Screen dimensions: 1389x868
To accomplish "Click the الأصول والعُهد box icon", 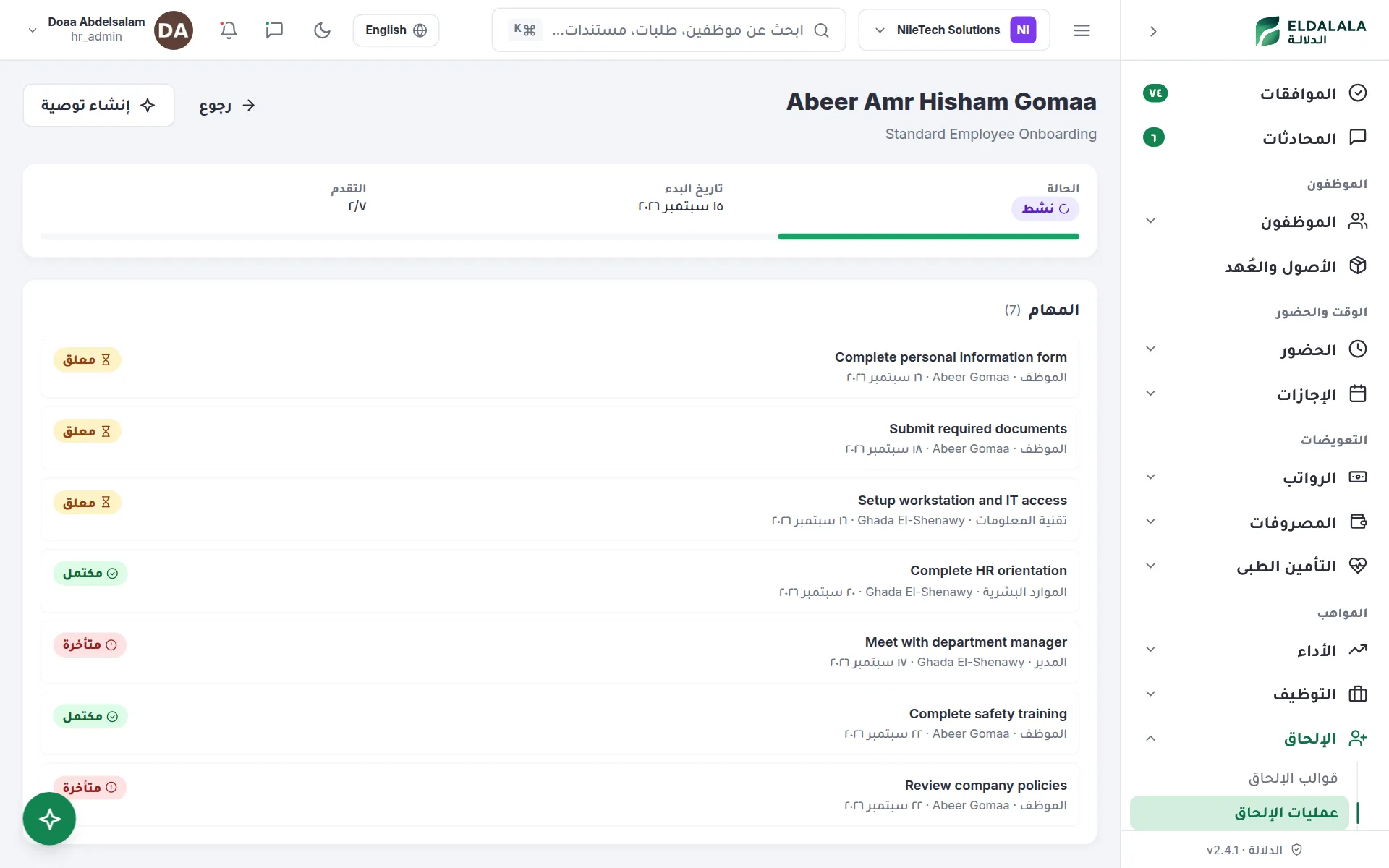I will 1358,265.
